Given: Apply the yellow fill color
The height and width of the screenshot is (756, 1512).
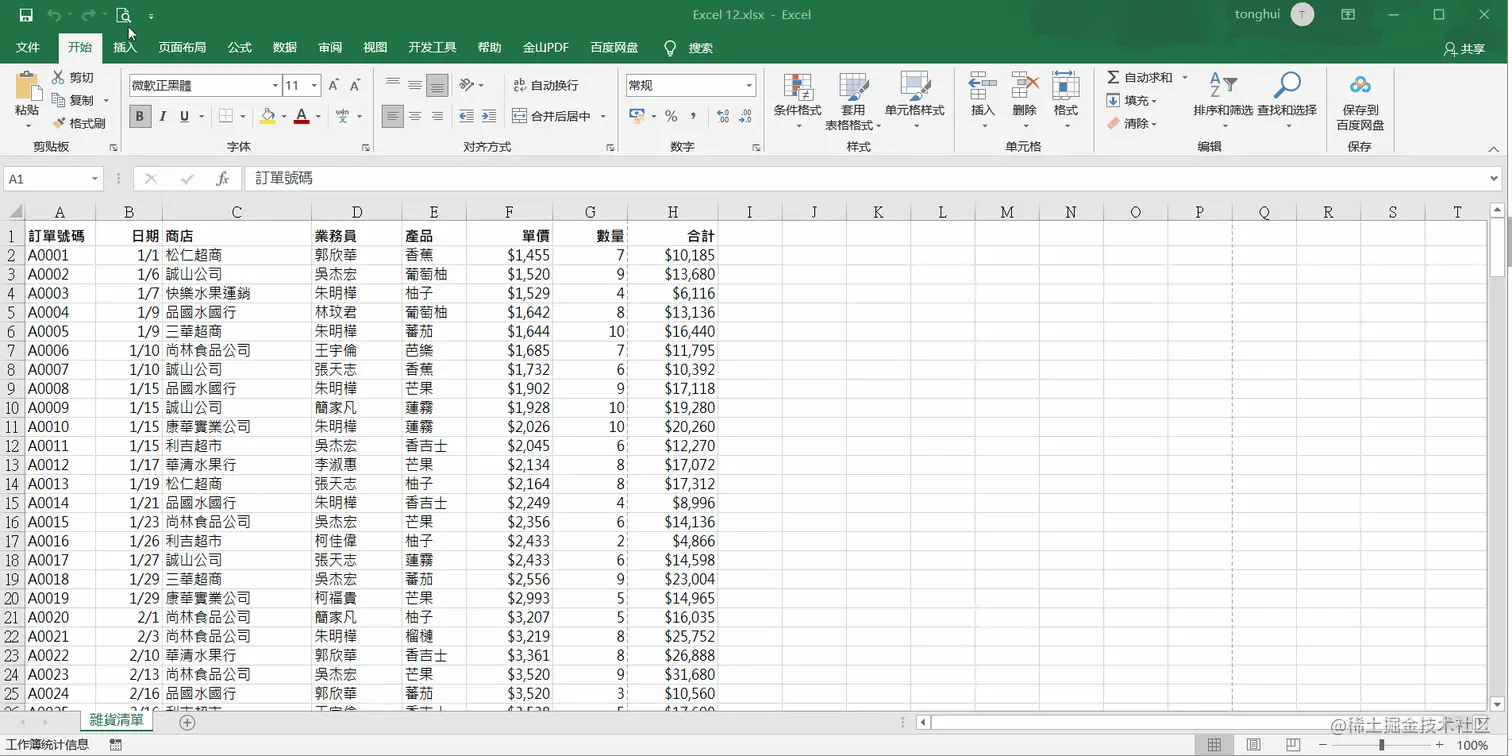Looking at the screenshot, I should tap(267, 116).
